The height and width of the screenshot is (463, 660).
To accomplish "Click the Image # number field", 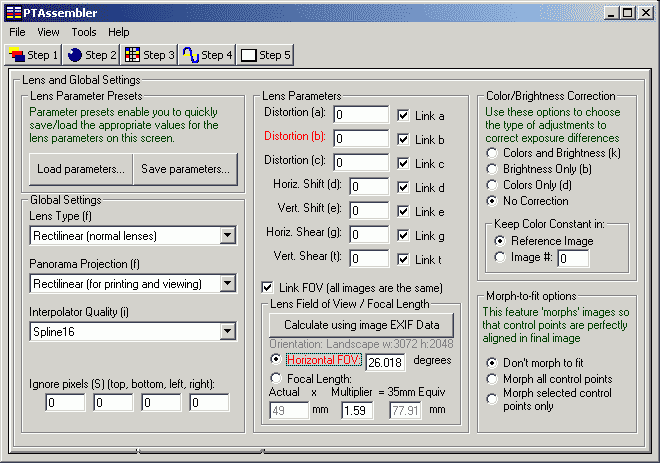I will click(x=573, y=258).
